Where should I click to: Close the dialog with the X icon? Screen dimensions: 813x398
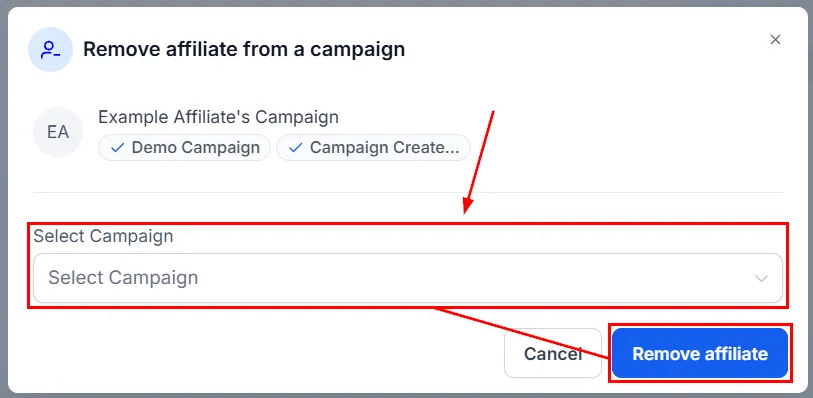[x=775, y=40]
